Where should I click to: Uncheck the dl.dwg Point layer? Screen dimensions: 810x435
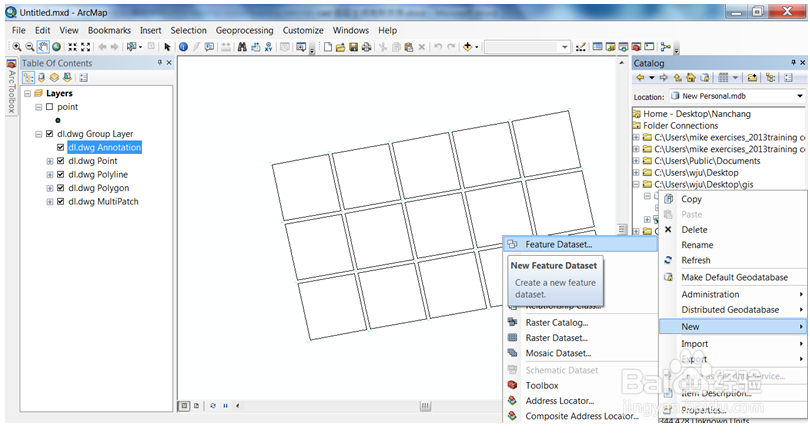coord(60,161)
